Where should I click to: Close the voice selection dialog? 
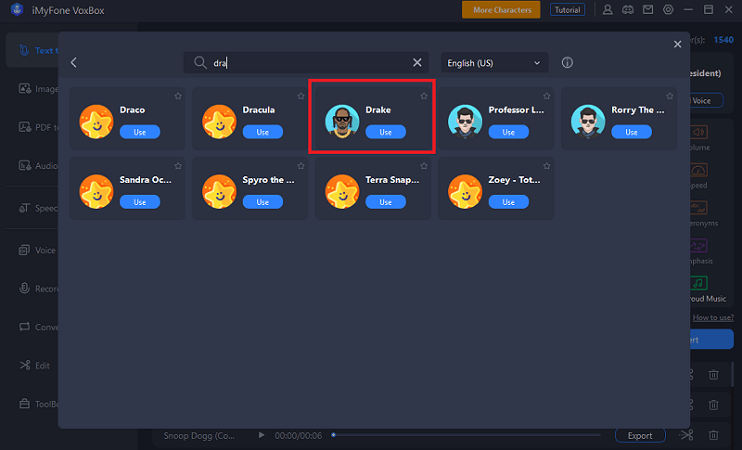(x=677, y=44)
